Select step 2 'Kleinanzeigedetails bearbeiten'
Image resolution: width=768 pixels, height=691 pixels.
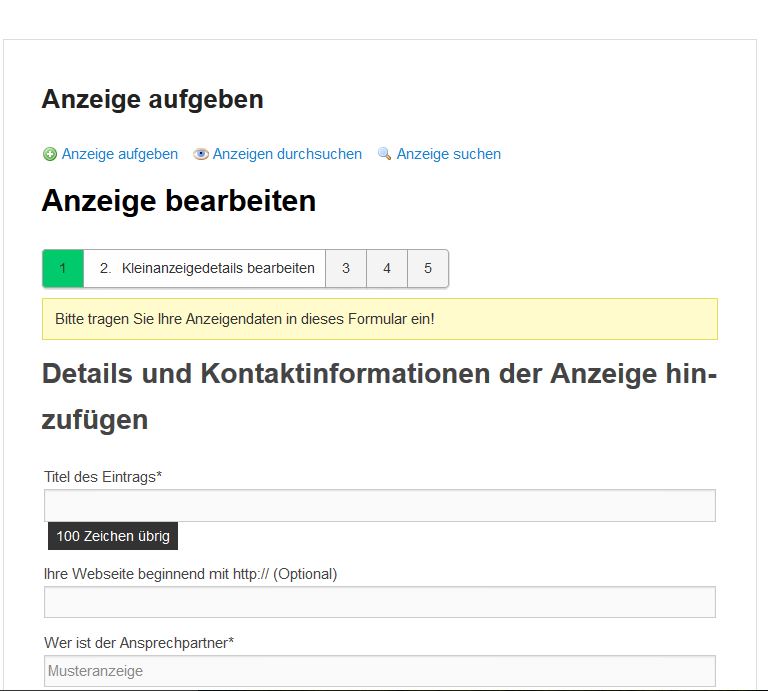[x=205, y=268]
